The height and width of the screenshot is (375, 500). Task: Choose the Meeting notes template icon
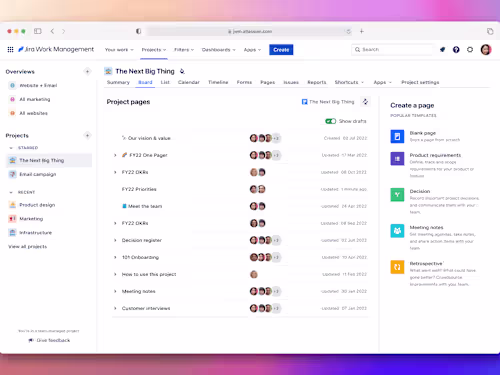point(397,231)
